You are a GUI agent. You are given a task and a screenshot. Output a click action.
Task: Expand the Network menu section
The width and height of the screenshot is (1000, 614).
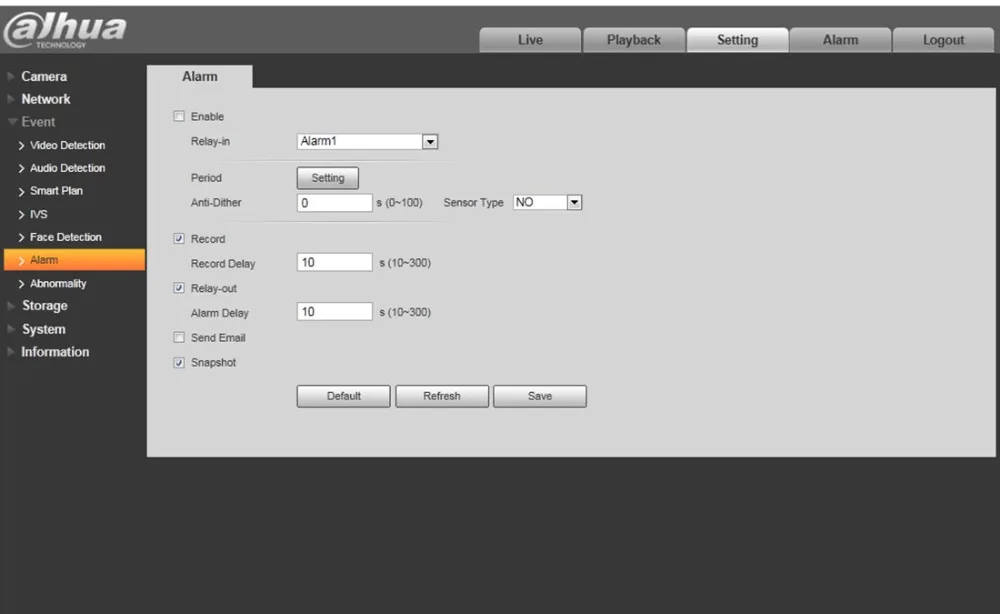(45, 99)
